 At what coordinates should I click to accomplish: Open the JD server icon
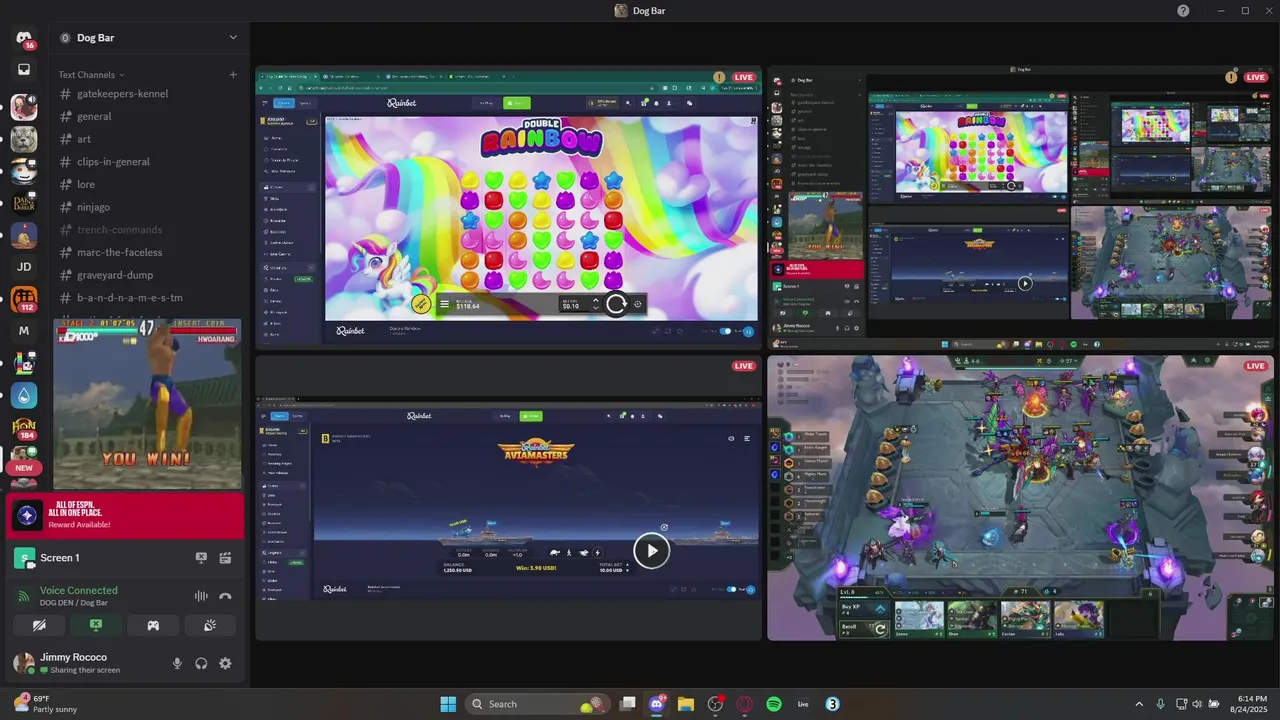(24, 267)
